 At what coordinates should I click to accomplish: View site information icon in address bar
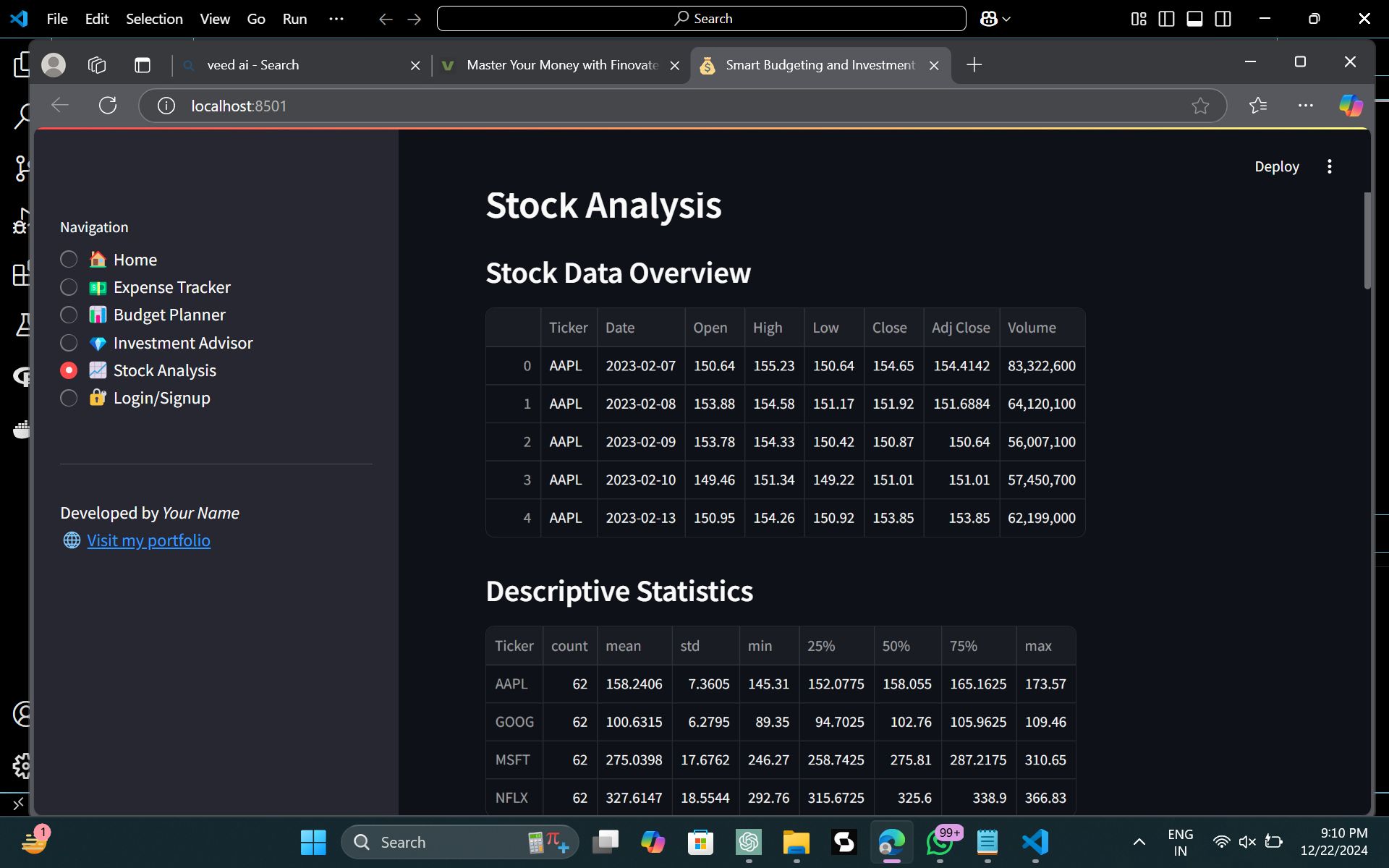(x=166, y=106)
